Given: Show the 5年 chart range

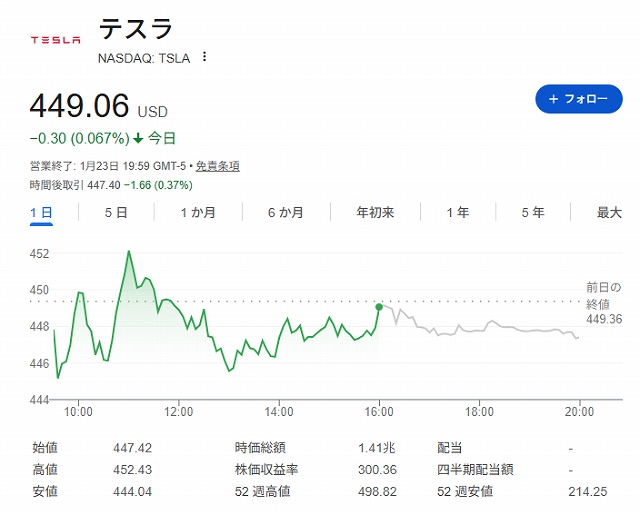Looking at the screenshot, I should coord(533,212).
